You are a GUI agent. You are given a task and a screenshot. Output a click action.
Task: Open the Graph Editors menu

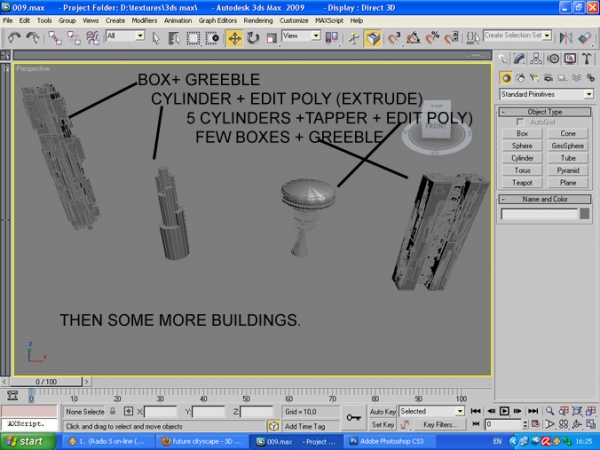pos(217,21)
